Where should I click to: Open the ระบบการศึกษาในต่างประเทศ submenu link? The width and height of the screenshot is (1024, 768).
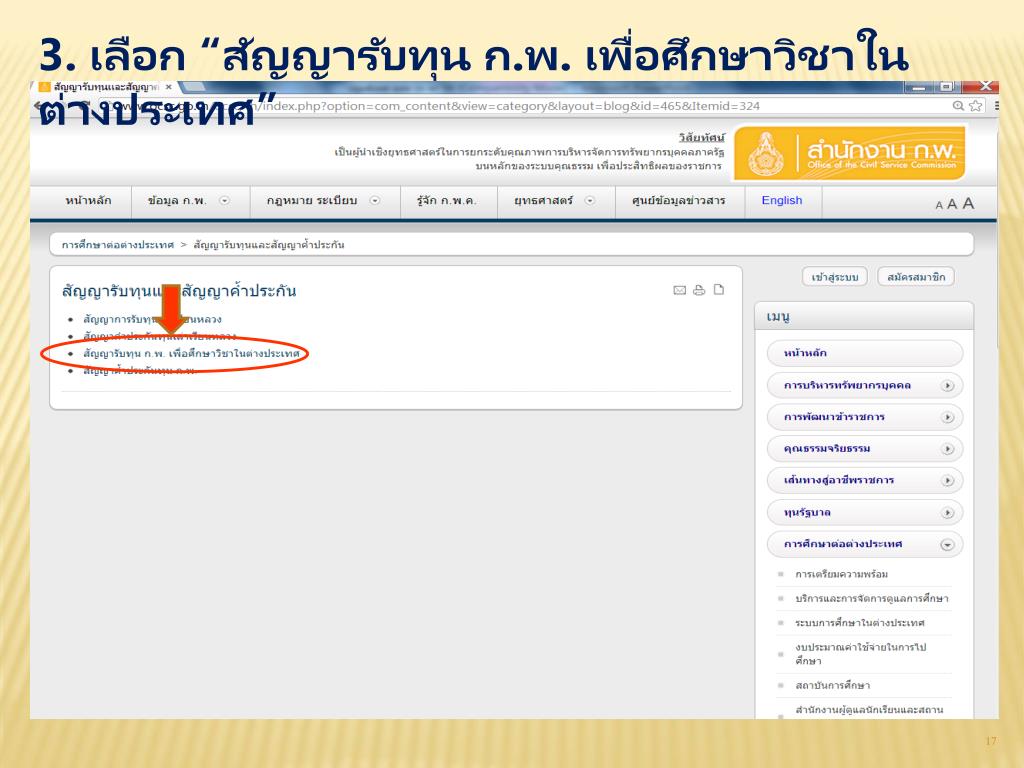point(860,623)
